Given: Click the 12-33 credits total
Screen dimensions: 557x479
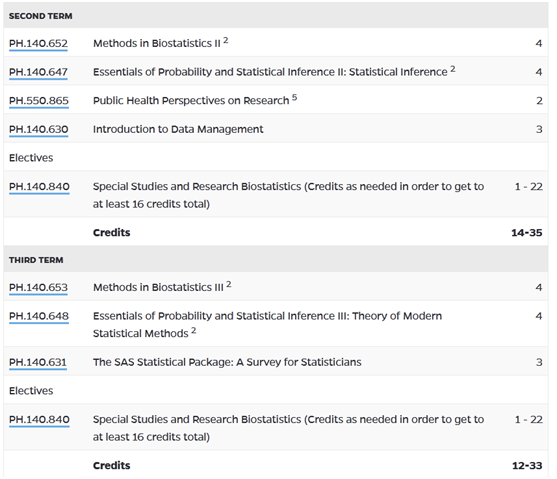Looking at the screenshot, I should pyautogui.click(x=527, y=465).
